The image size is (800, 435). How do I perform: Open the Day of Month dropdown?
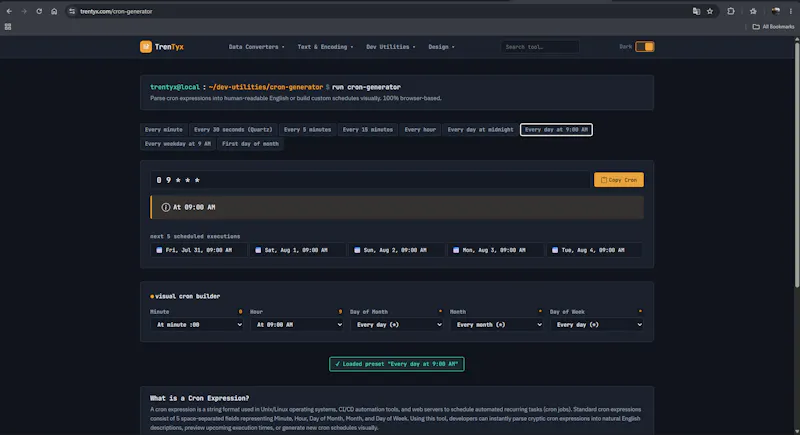[x=397, y=324]
